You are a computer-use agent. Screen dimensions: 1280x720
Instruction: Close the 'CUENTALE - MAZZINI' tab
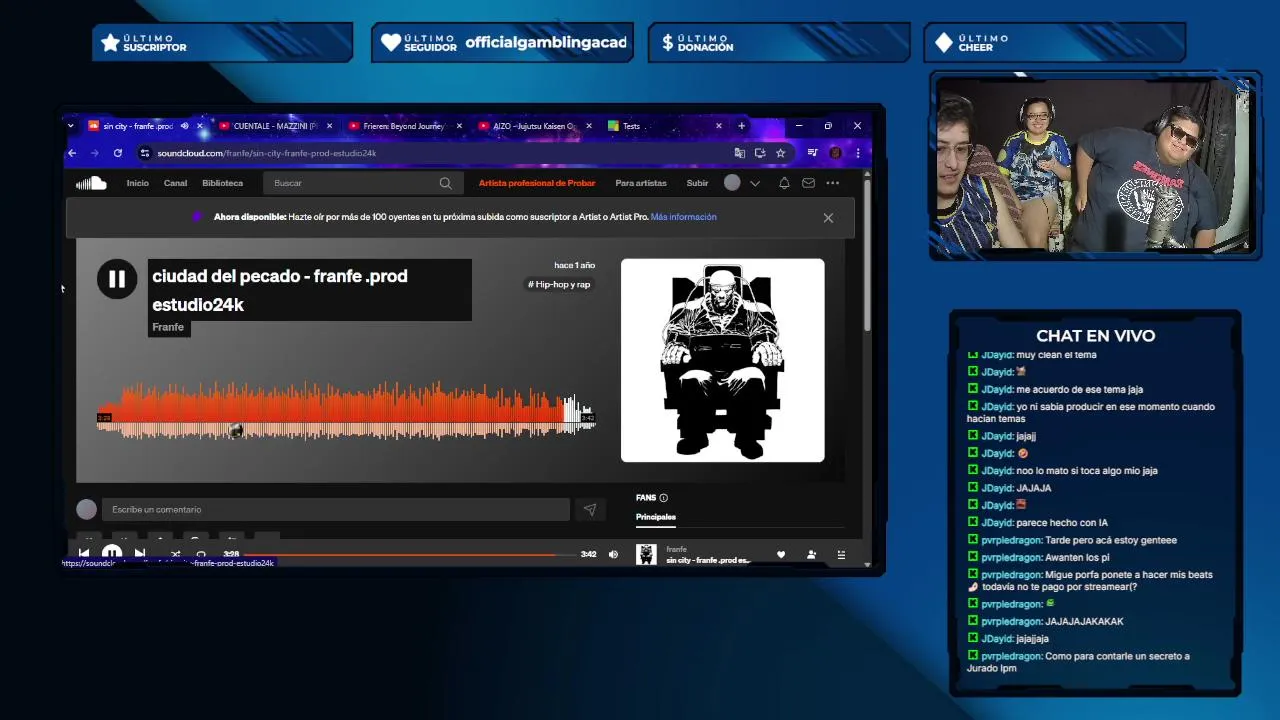pyautogui.click(x=330, y=126)
